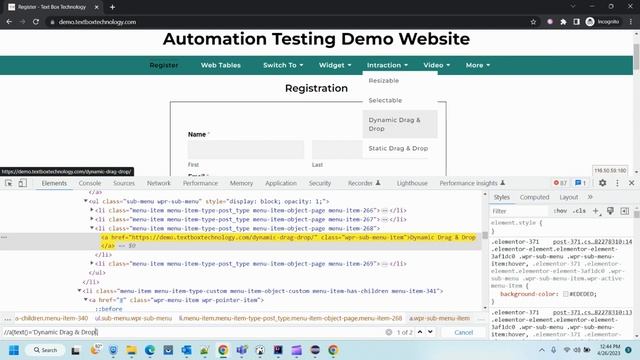The height and width of the screenshot is (360, 640).
Task: Open DevTools settings gear
Action: pos(602,183)
